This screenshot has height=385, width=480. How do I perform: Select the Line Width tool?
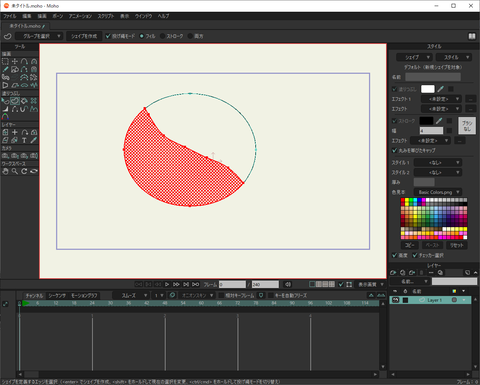(x=5, y=109)
